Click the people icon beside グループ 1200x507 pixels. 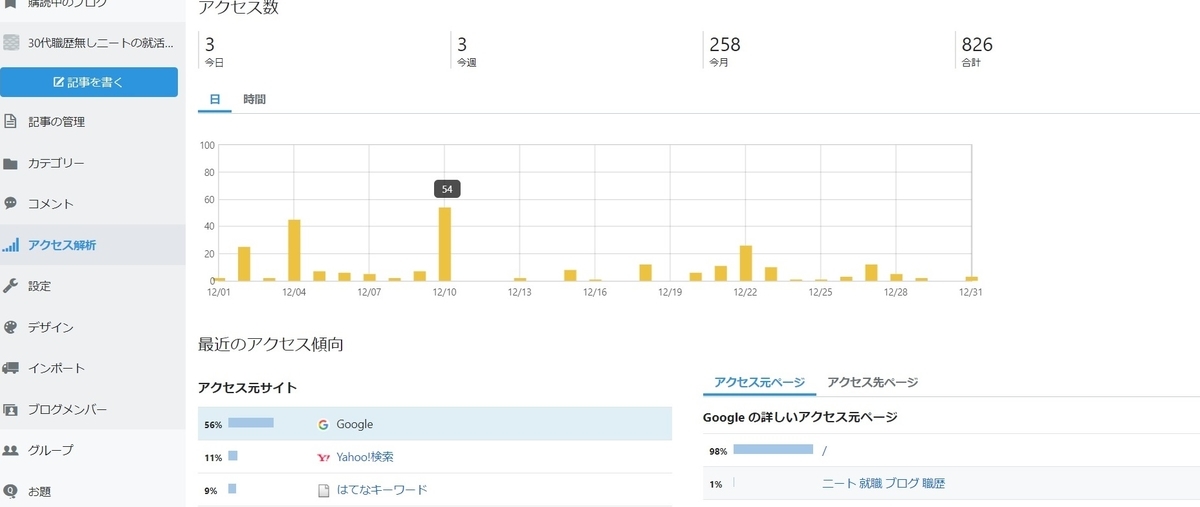click(x=11, y=450)
